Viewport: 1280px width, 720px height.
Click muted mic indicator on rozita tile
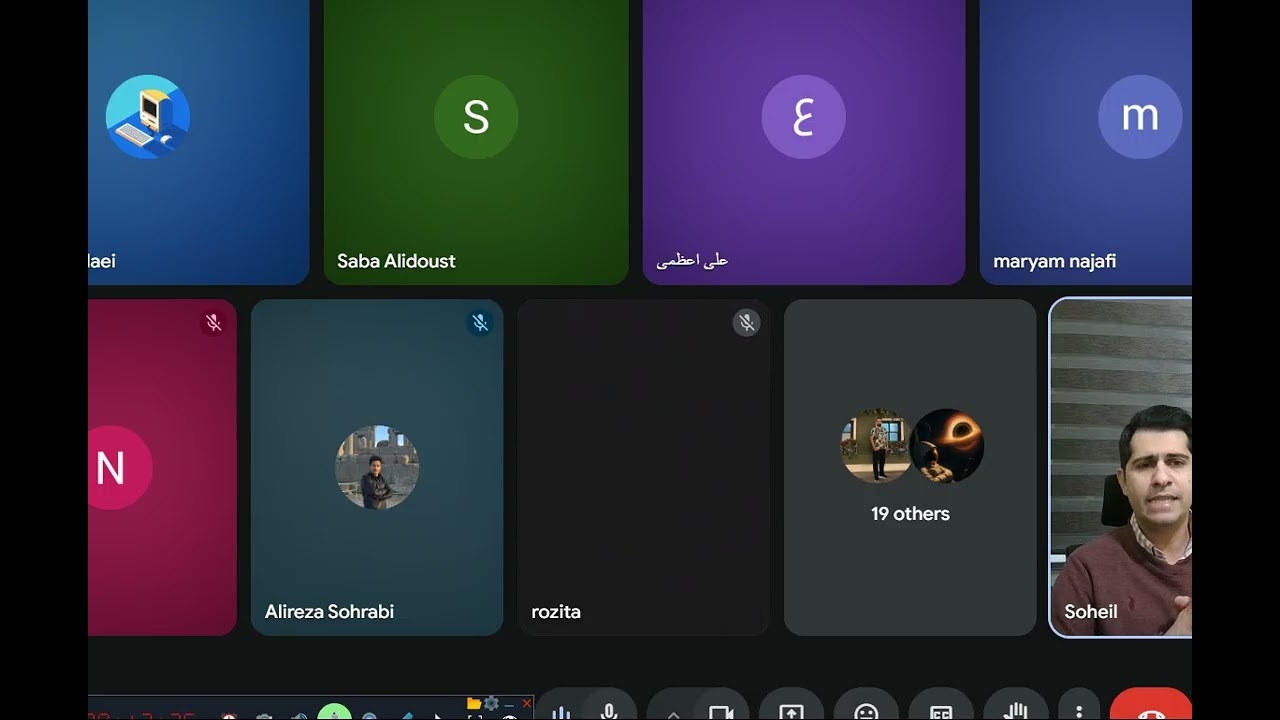click(x=746, y=323)
